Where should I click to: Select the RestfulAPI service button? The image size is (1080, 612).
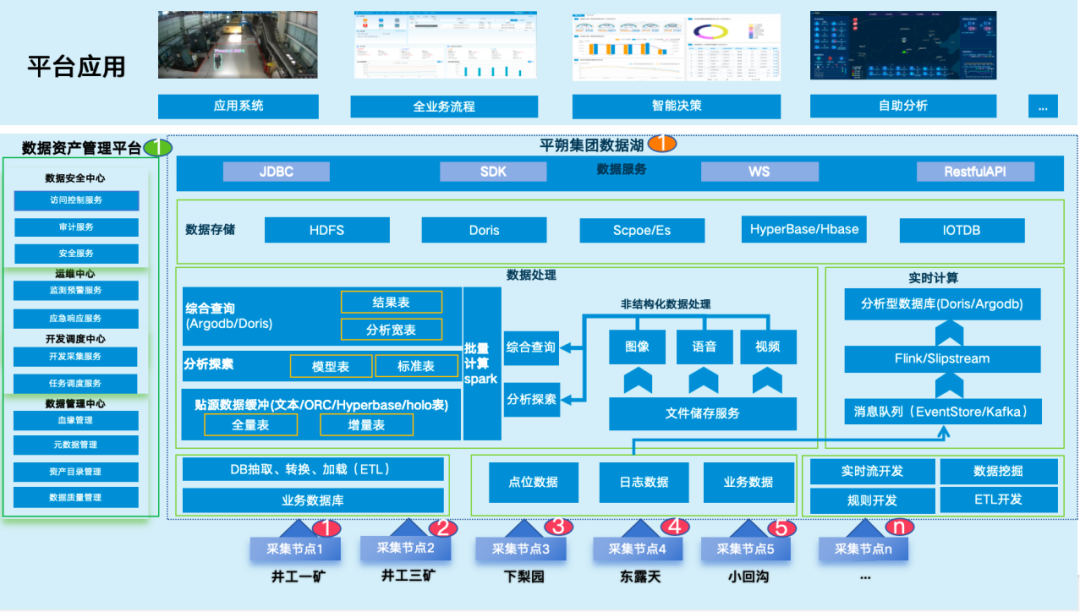[x=975, y=172]
